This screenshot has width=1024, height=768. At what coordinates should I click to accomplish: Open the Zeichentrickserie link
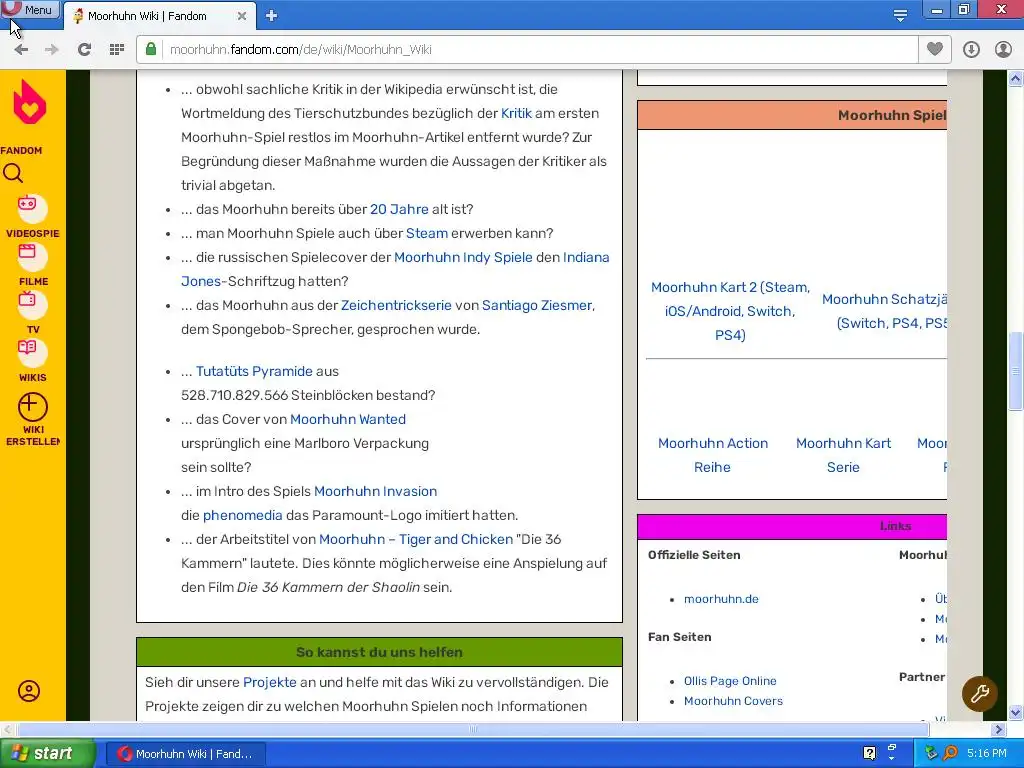click(x=396, y=305)
